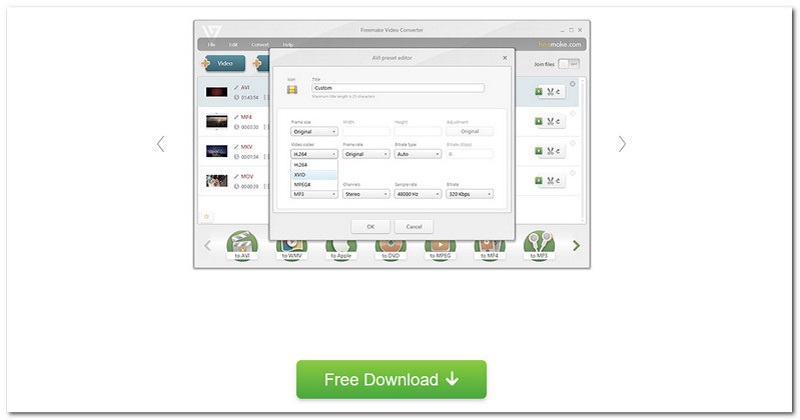Click the AVI video thumbnail

click(x=216, y=92)
